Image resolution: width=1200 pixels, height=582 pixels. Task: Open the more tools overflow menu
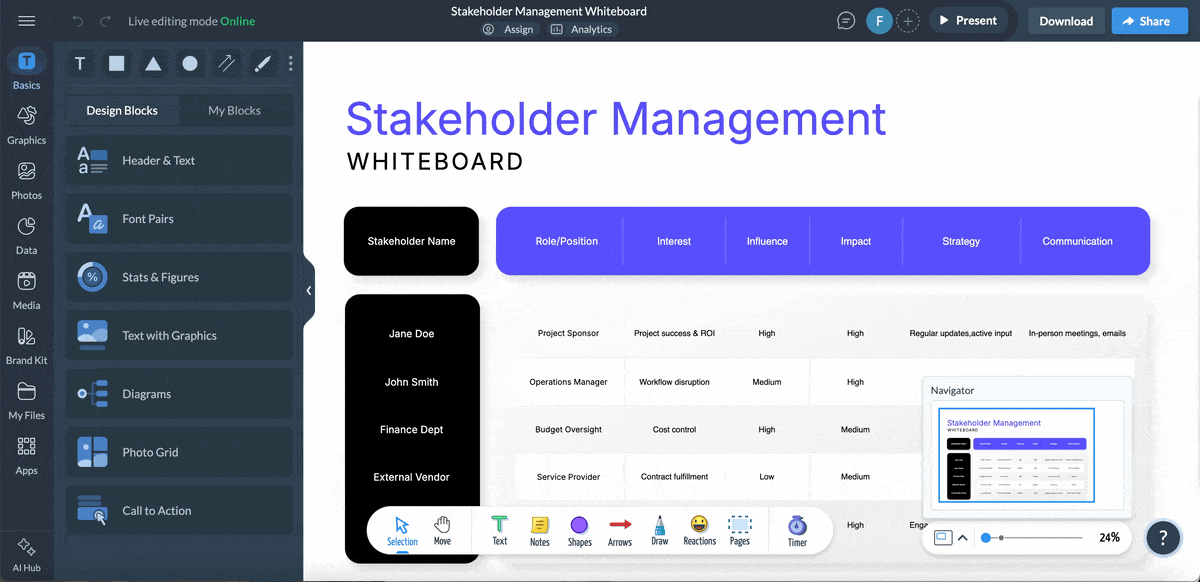[290, 63]
